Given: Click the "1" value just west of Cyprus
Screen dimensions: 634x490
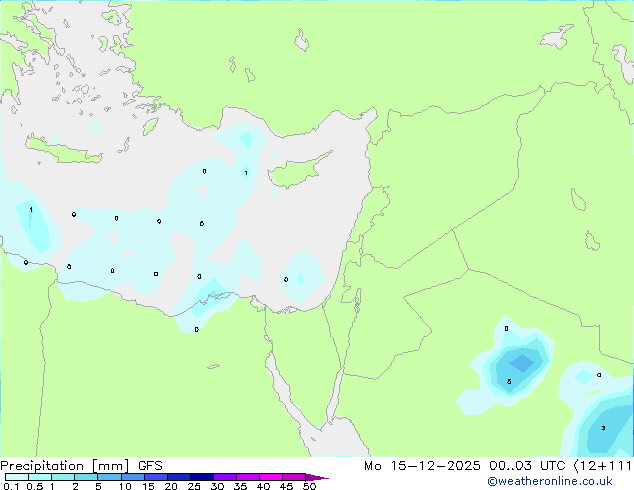Looking at the screenshot, I should (x=246, y=173).
